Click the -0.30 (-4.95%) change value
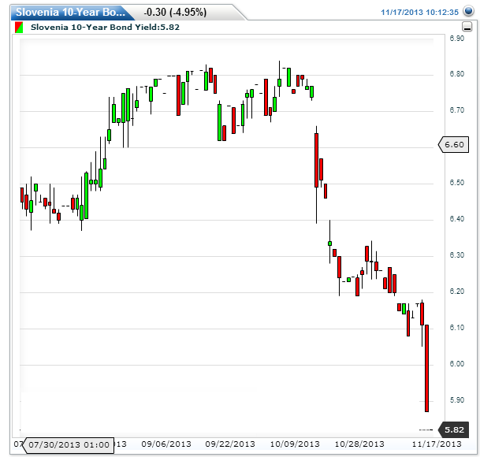The height and width of the screenshot is (457, 480). [x=175, y=12]
